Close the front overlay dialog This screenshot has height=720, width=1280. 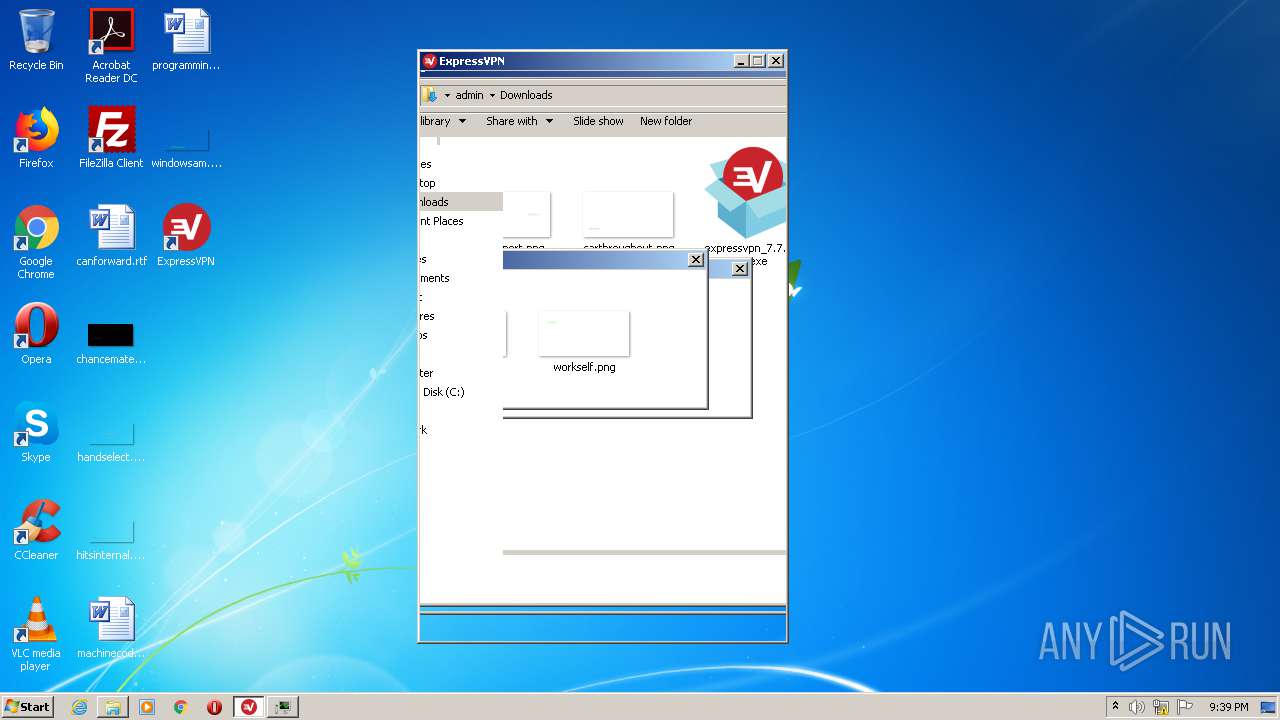[696, 260]
